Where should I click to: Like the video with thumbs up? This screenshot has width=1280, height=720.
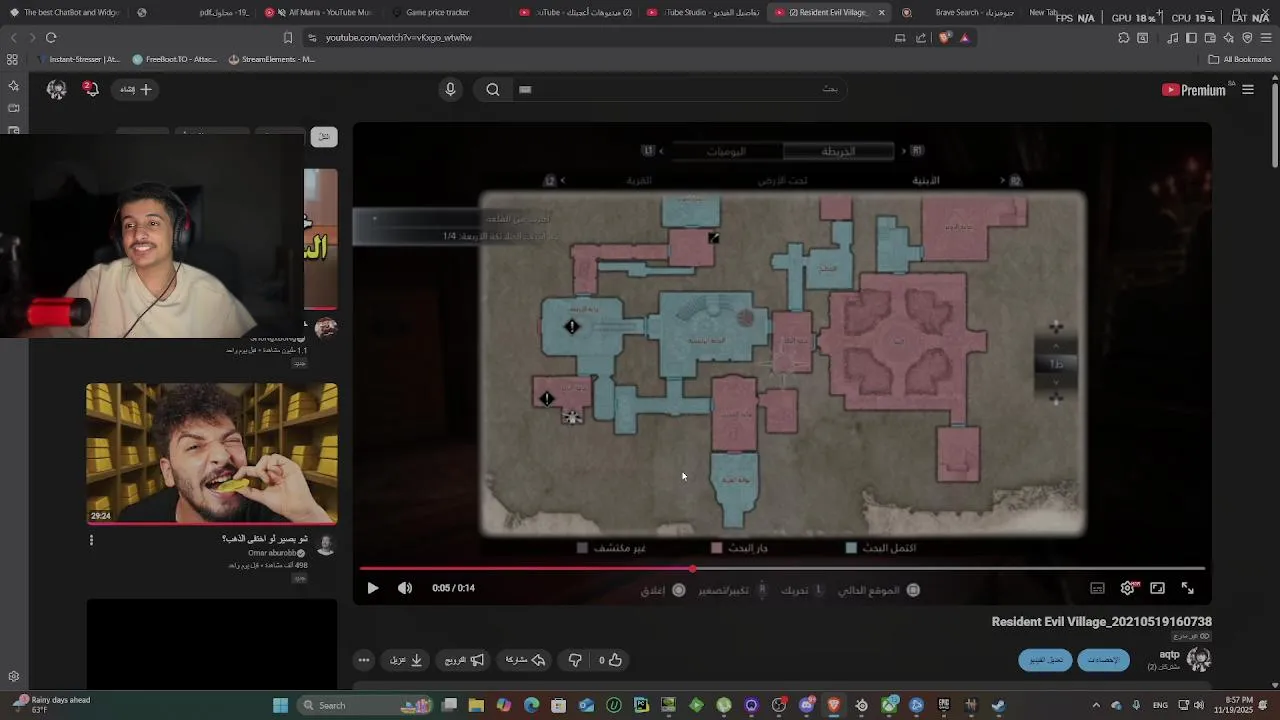click(x=611, y=660)
